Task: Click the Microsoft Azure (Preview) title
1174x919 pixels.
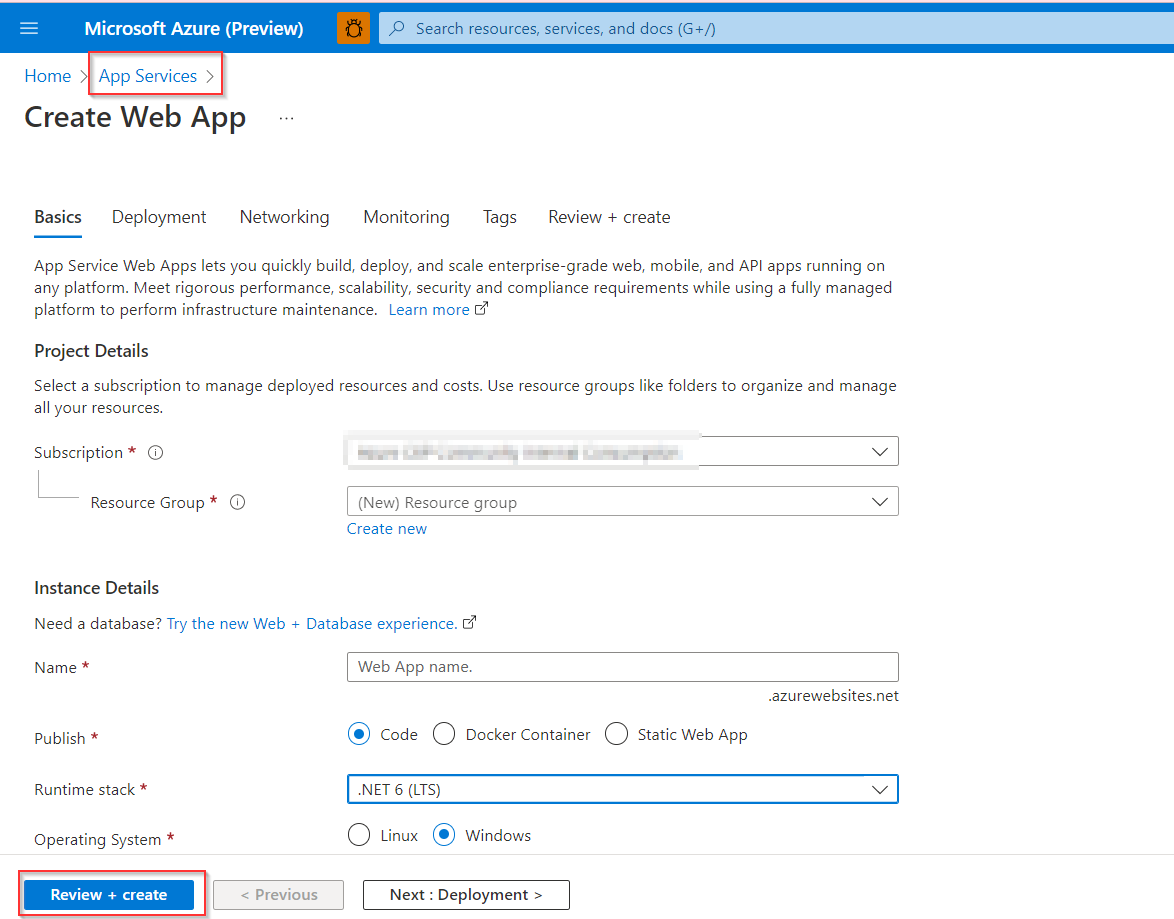Action: point(194,28)
